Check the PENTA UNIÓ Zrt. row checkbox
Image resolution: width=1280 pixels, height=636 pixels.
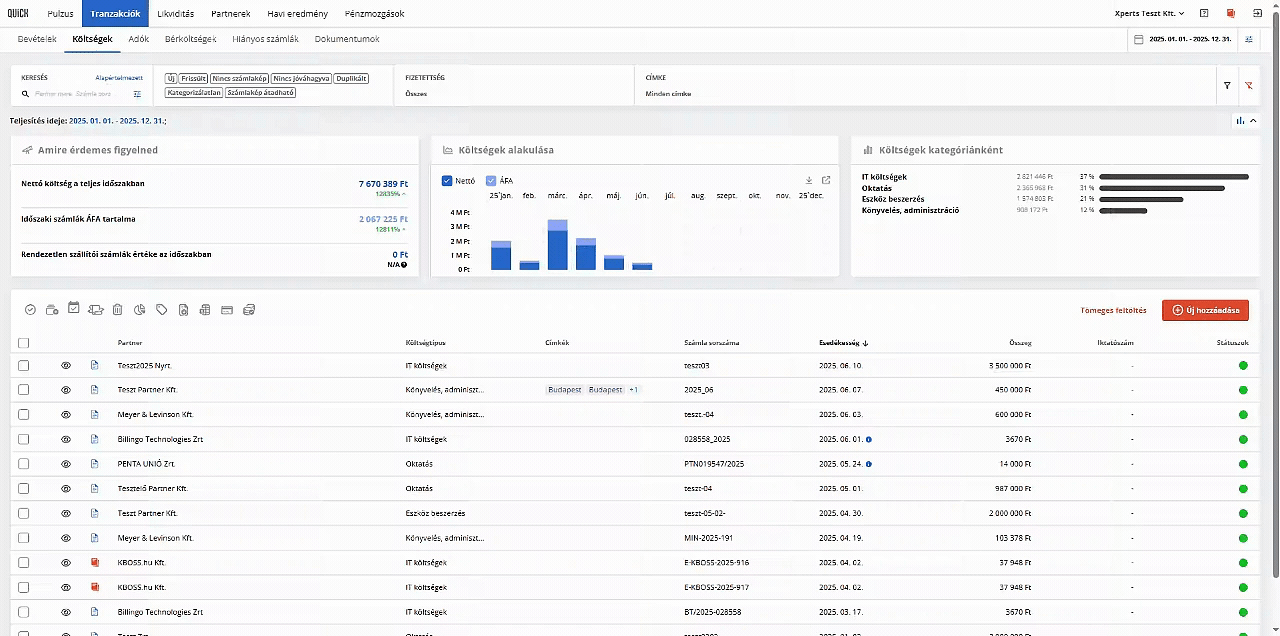coord(24,464)
